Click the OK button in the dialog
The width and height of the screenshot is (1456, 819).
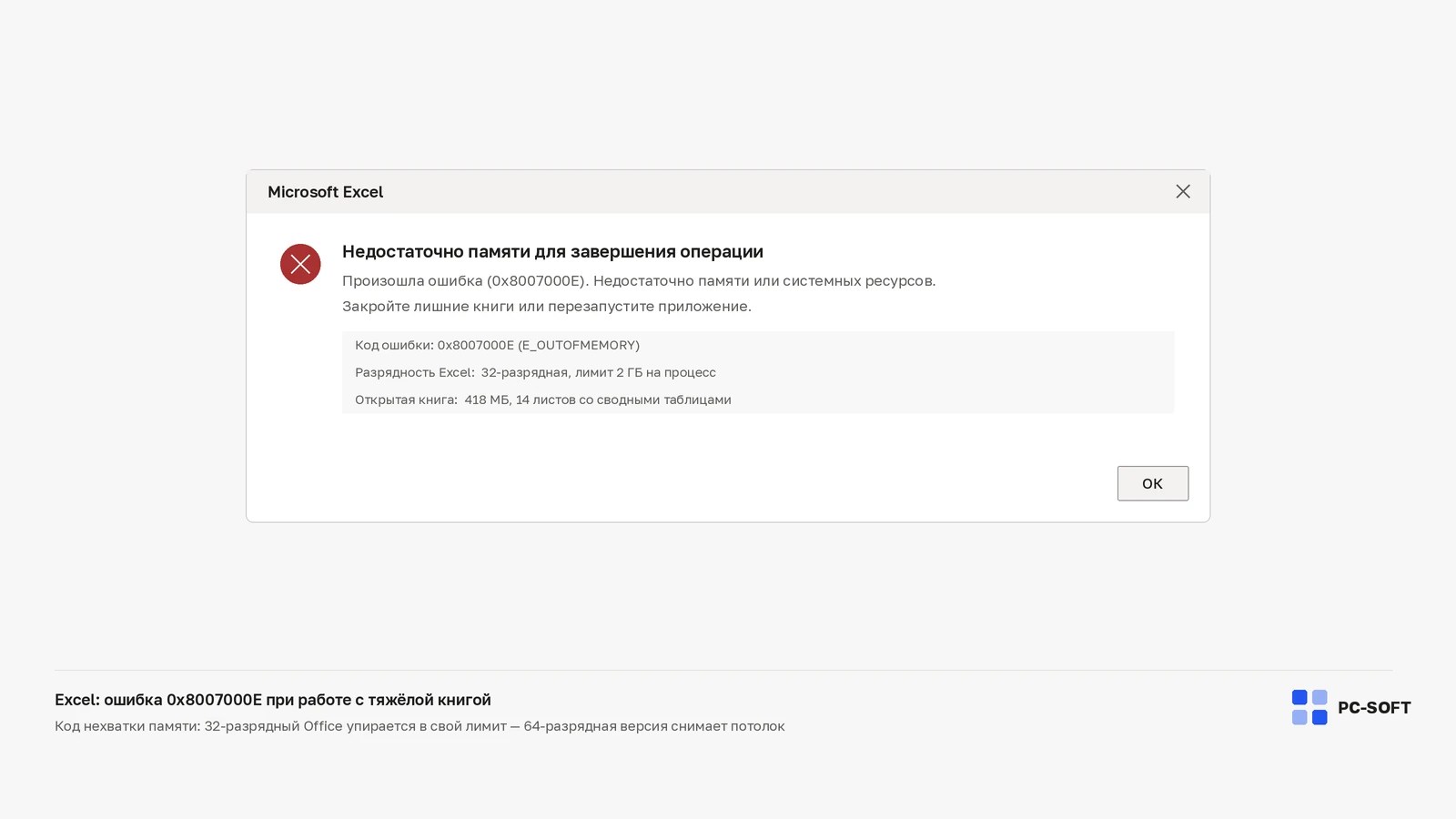coord(1152,483)
